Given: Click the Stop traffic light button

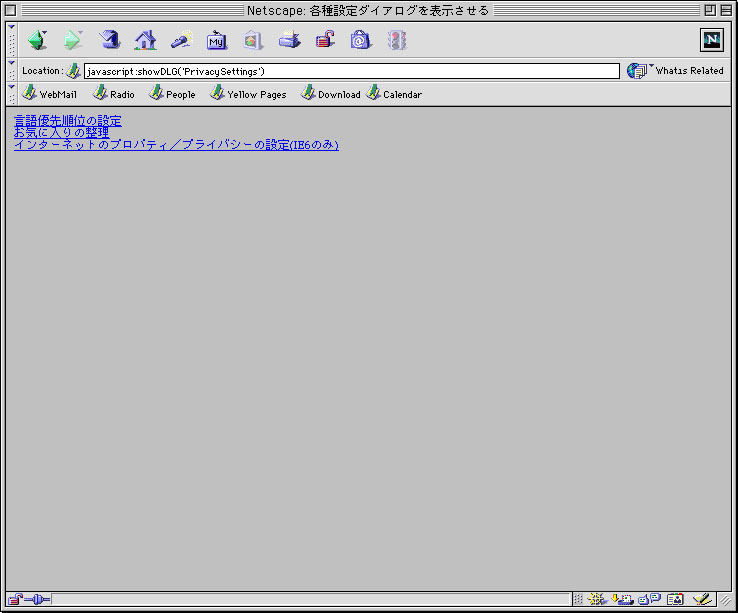Looking at the screenshot, I should pyautogui.click(x=396, y=40).
